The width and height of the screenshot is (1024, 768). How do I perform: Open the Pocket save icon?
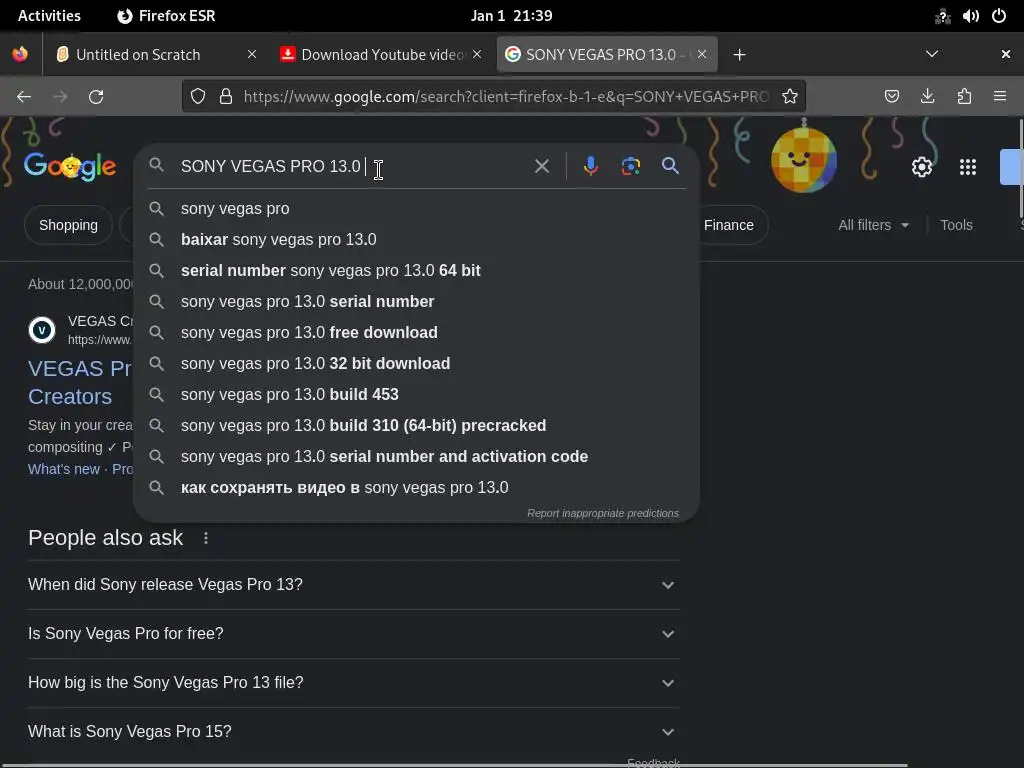point(891,97)
